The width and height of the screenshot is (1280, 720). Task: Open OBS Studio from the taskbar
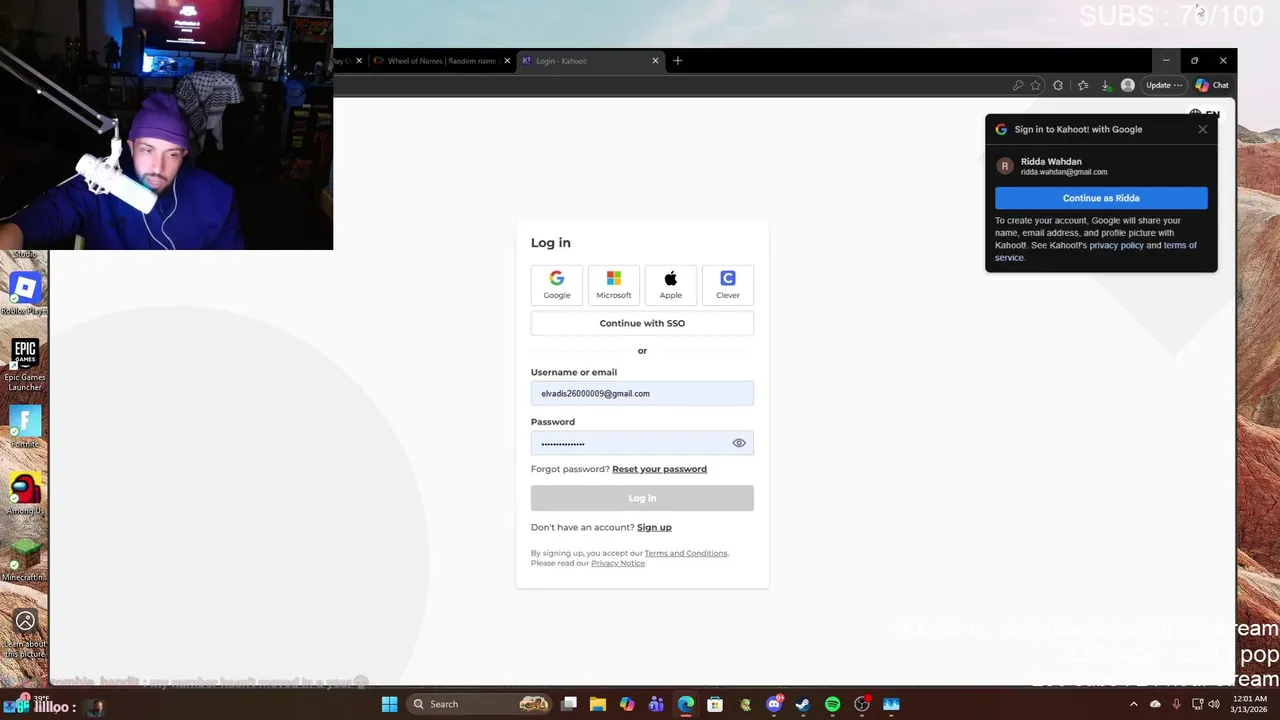(x=862, y=704)
